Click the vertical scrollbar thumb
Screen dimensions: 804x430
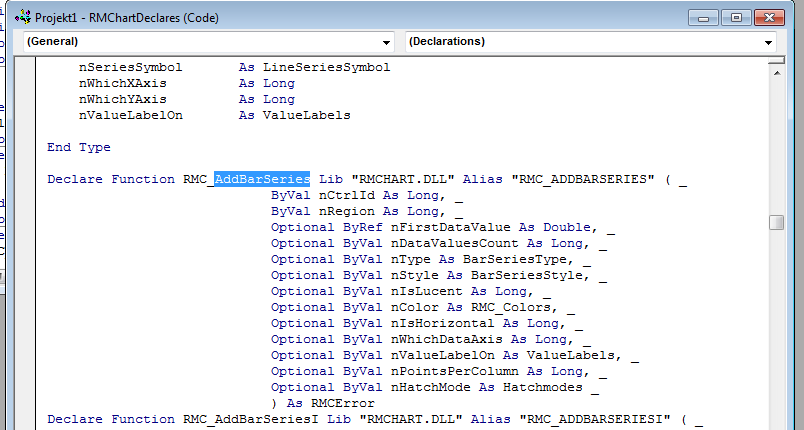777,222
